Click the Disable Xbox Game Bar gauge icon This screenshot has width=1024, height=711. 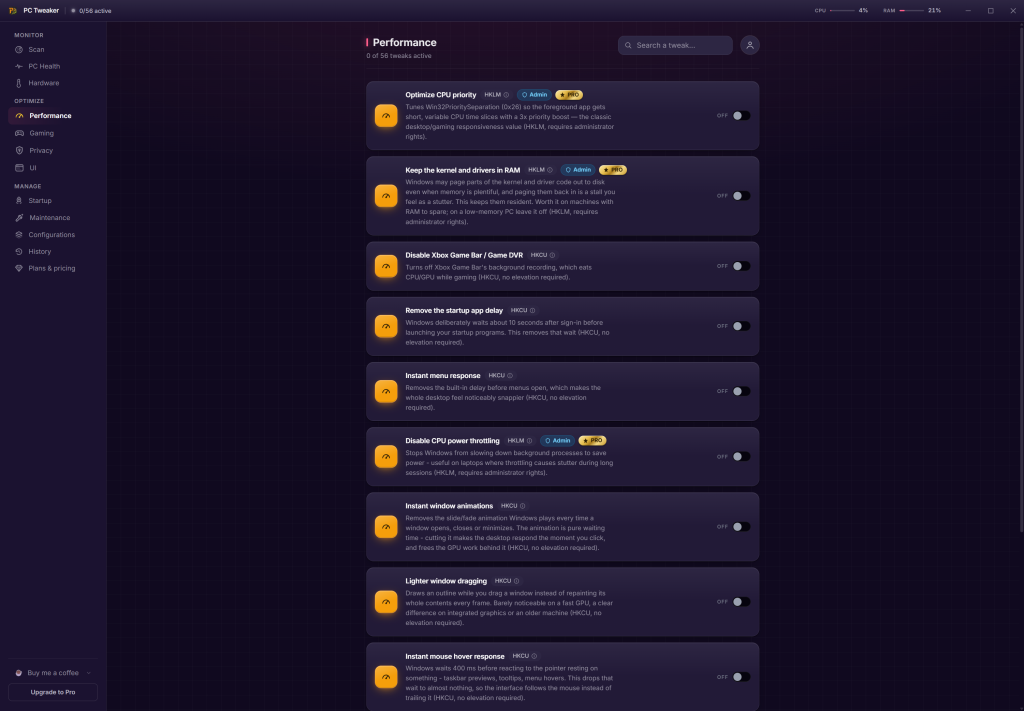[x=386, y=266]
